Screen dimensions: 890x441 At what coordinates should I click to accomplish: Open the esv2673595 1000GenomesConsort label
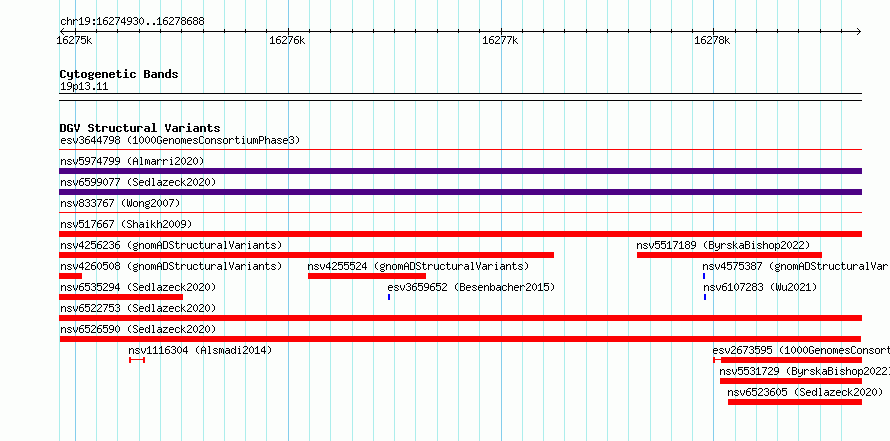[801, 350]
